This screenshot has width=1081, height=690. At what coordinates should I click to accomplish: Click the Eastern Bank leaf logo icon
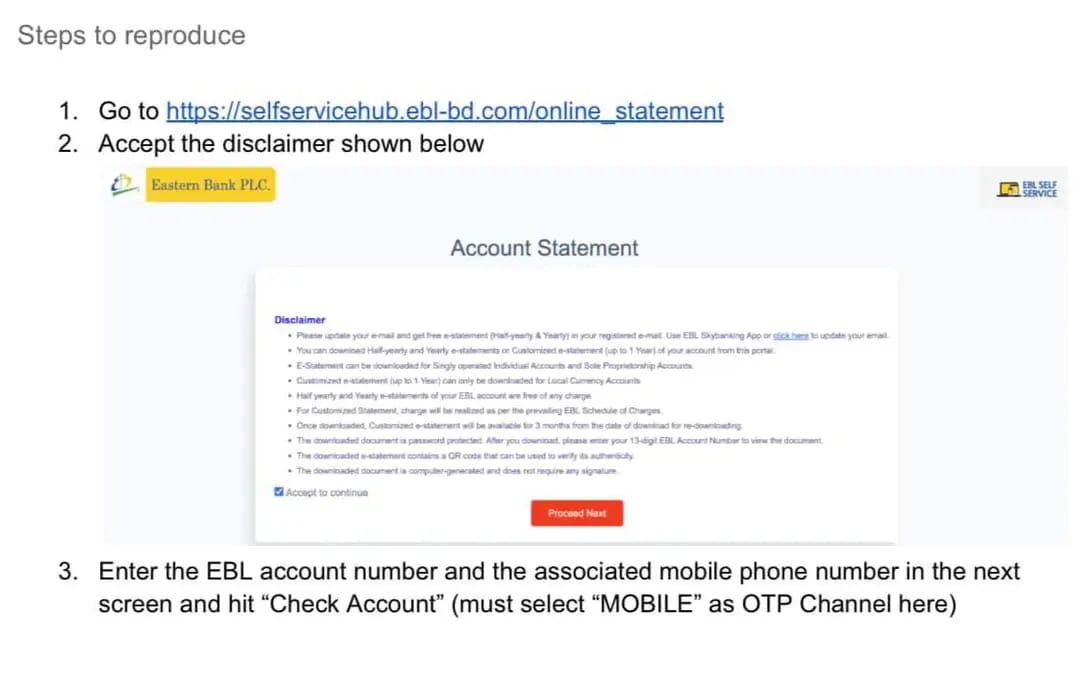123,185
